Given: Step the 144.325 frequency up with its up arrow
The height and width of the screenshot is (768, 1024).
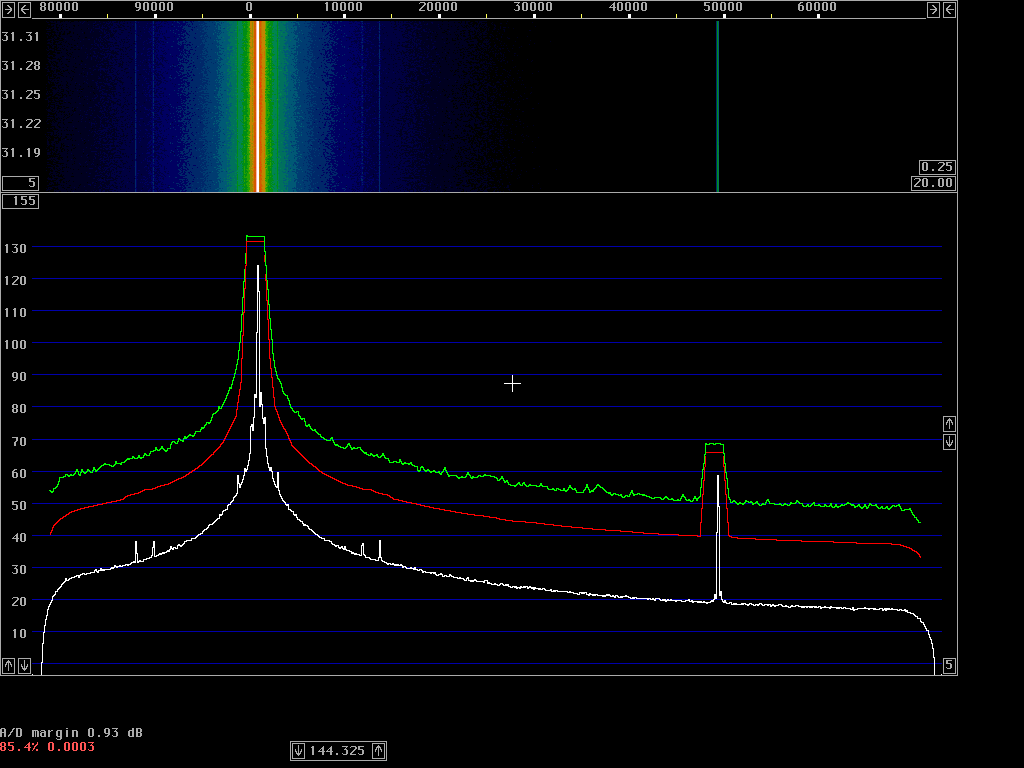Looking at the screenshot, I should tap(379, 751).
